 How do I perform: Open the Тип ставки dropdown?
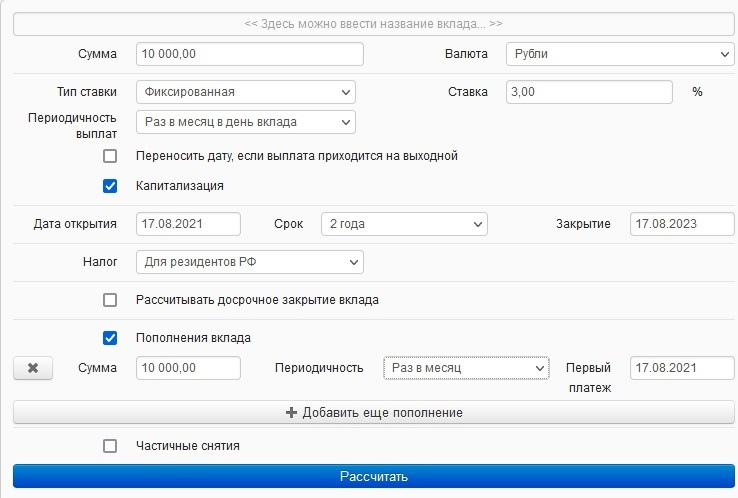tap(246, 92)
